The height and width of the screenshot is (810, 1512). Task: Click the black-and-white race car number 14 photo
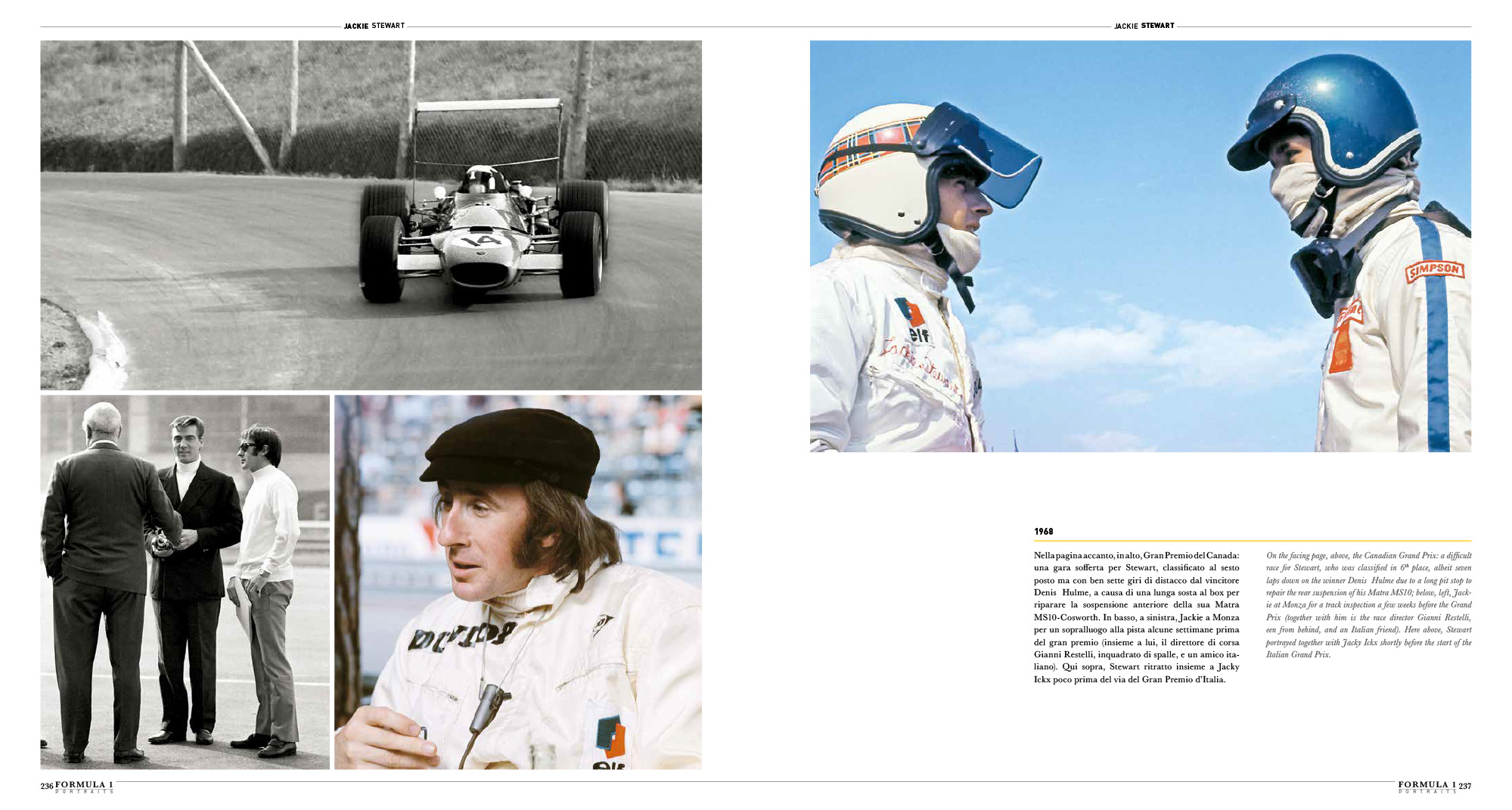point(371,216)
